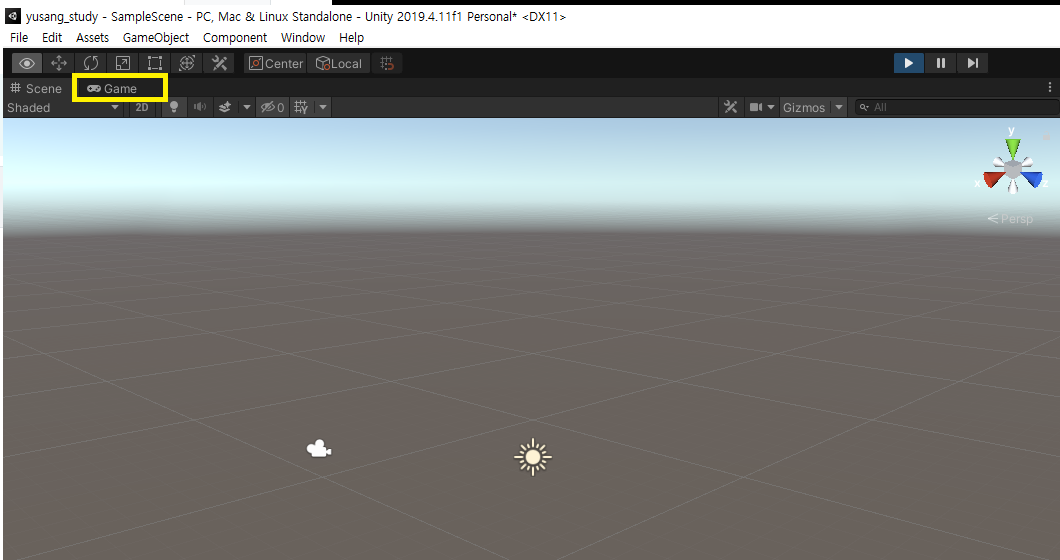Click the orientation gizmo center cube
The image size is (1060, 560).
click(1012, 168)
